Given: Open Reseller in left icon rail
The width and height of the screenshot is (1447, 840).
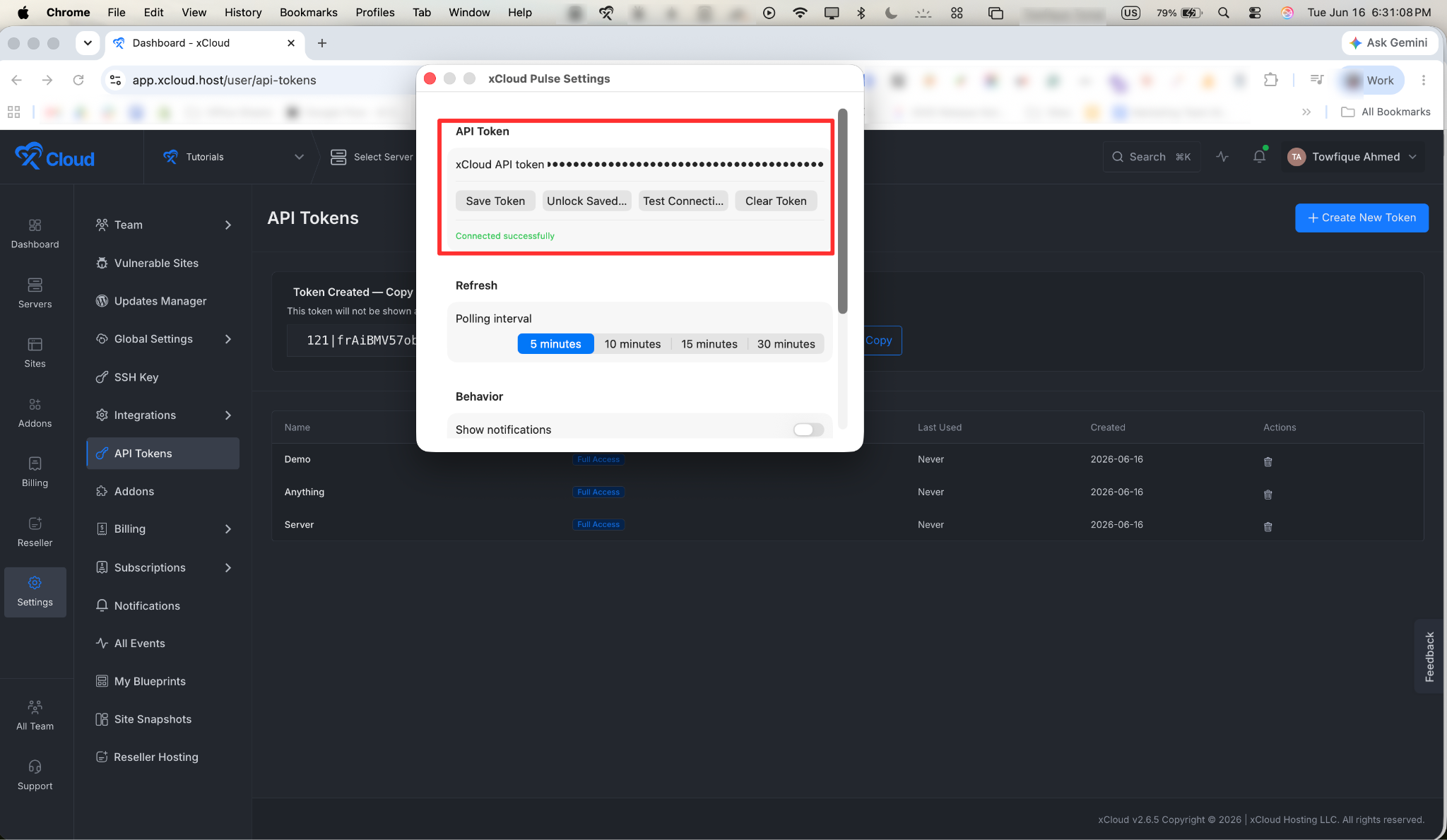Looking at the screenshot, I should coord(35,532).
